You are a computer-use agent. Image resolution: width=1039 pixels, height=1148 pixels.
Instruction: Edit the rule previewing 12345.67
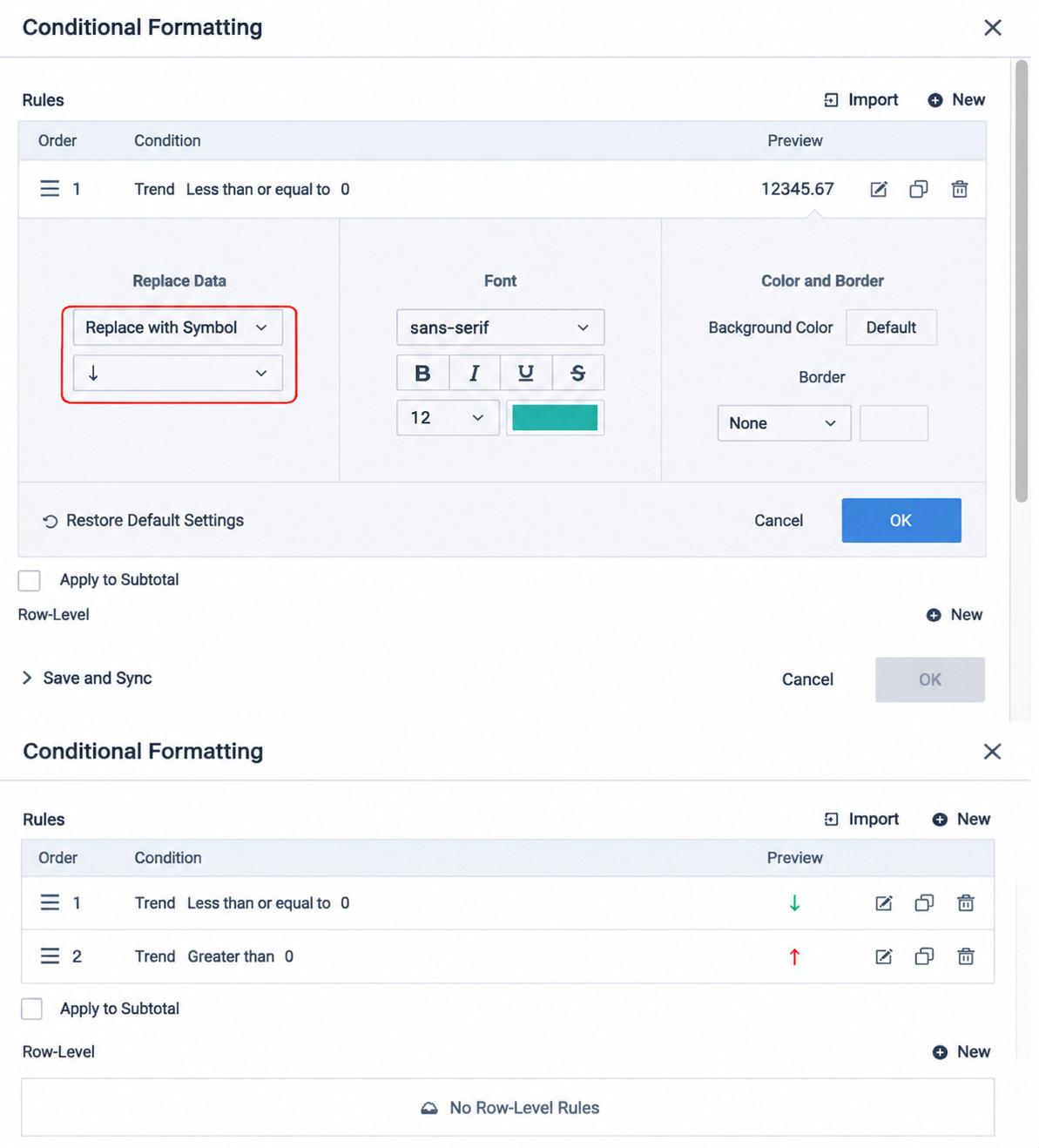tap(879, 189)
